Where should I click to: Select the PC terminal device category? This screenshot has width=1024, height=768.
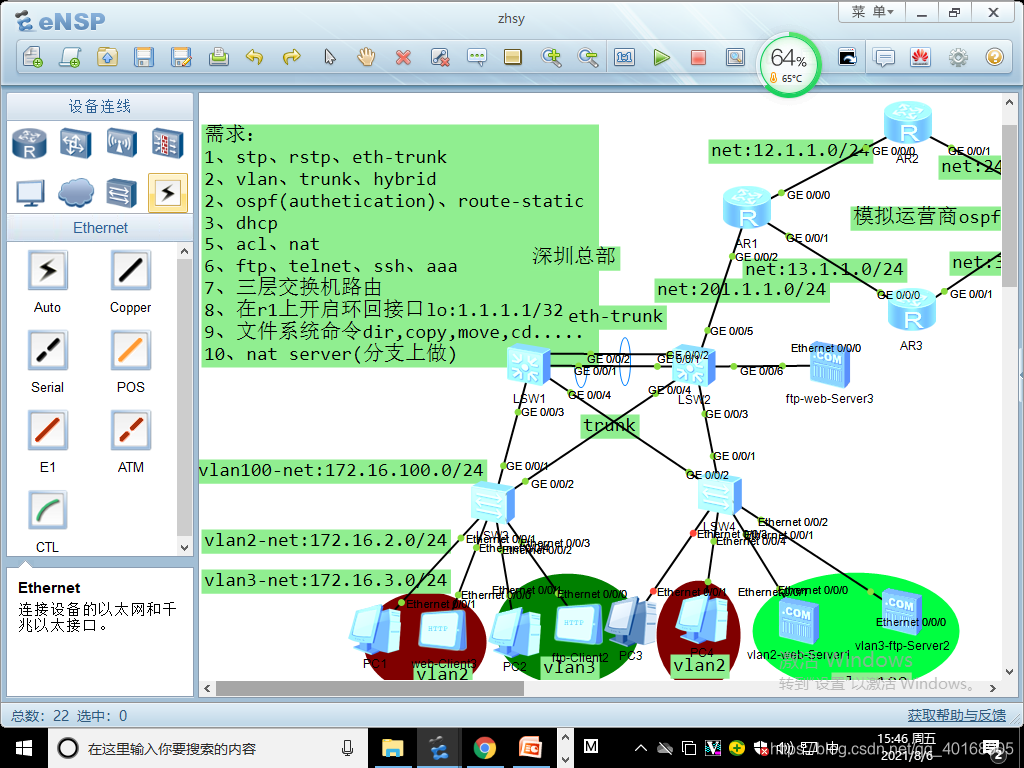pyautogui.click(x=30, y=193)
